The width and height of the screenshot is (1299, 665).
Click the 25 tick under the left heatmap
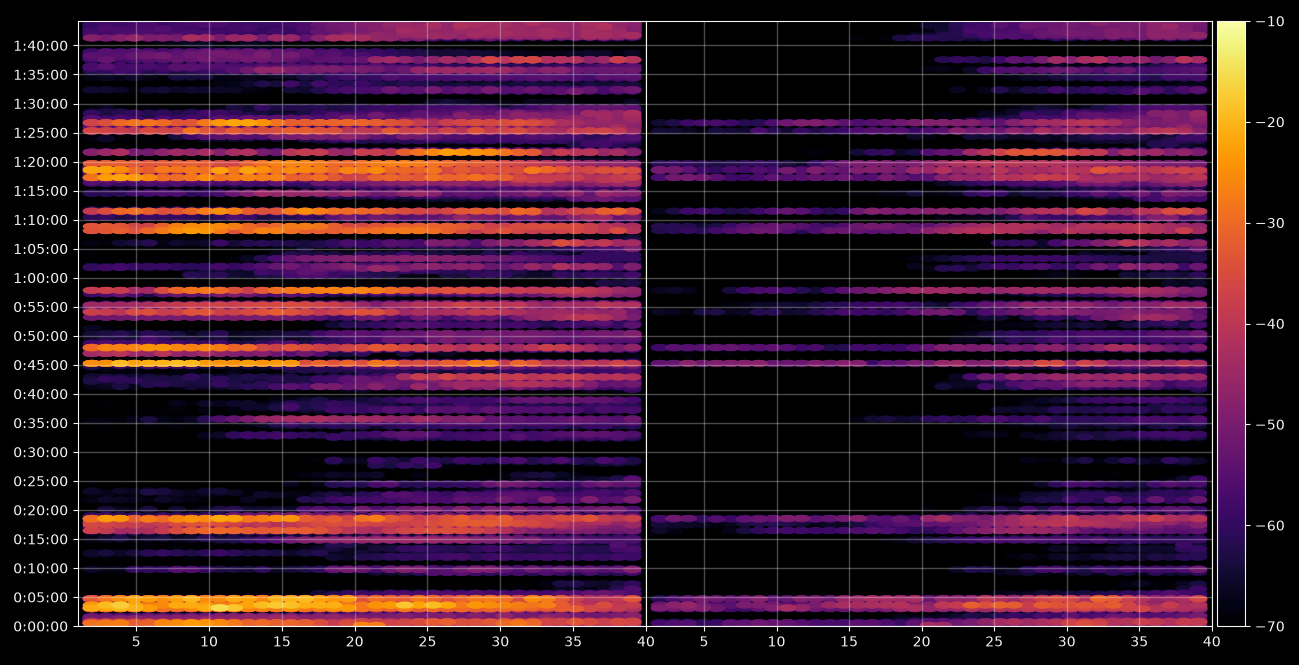click(x=427, y=643)
